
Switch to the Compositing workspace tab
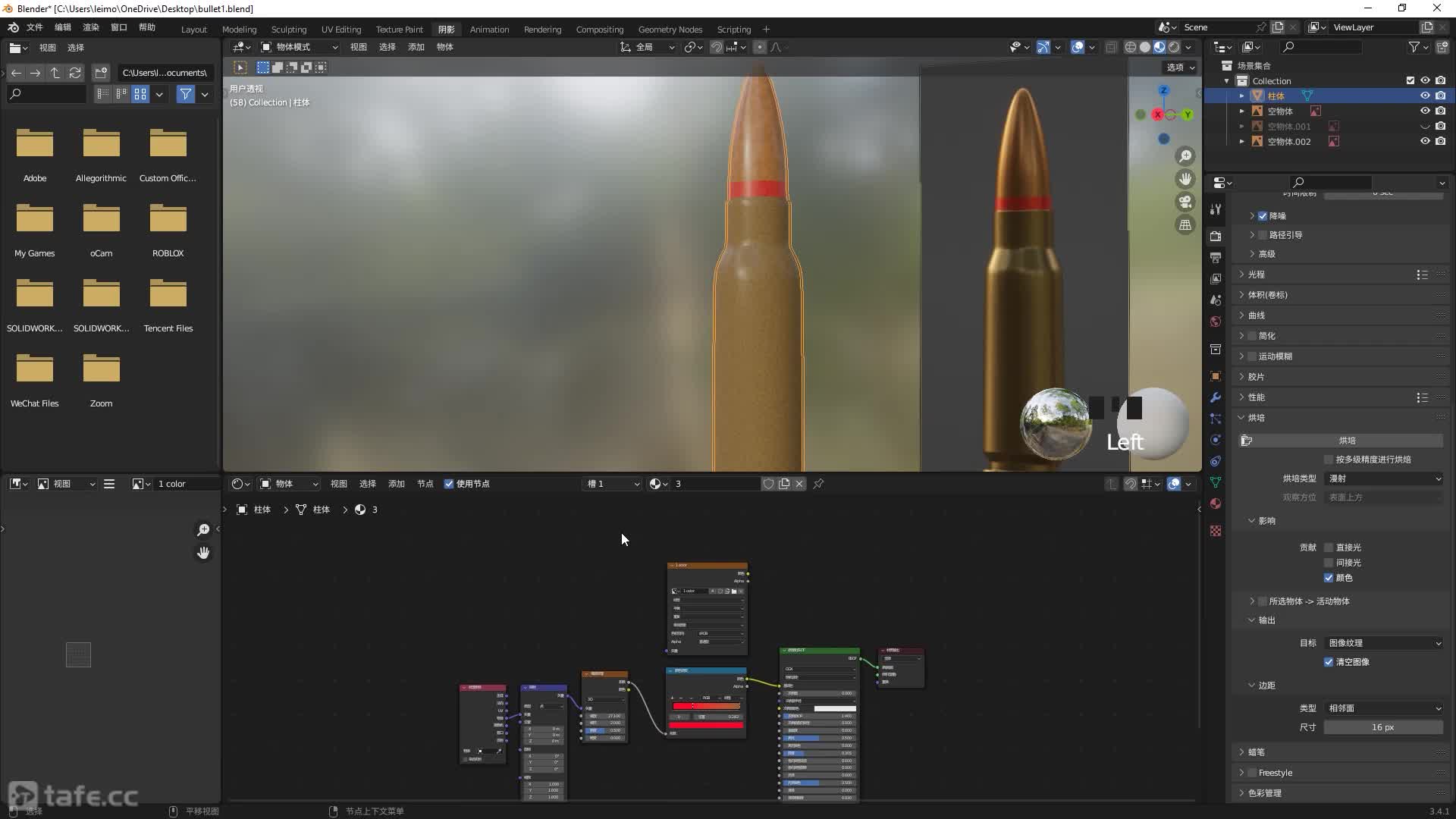click(600, 30)
